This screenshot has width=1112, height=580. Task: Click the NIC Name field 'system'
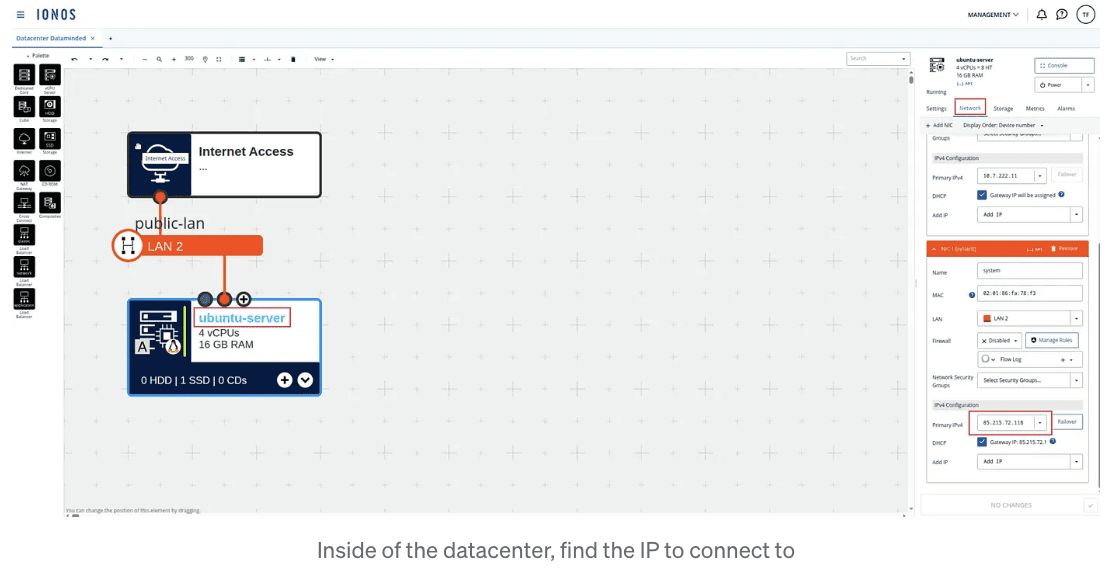(x=1030, y=270)
